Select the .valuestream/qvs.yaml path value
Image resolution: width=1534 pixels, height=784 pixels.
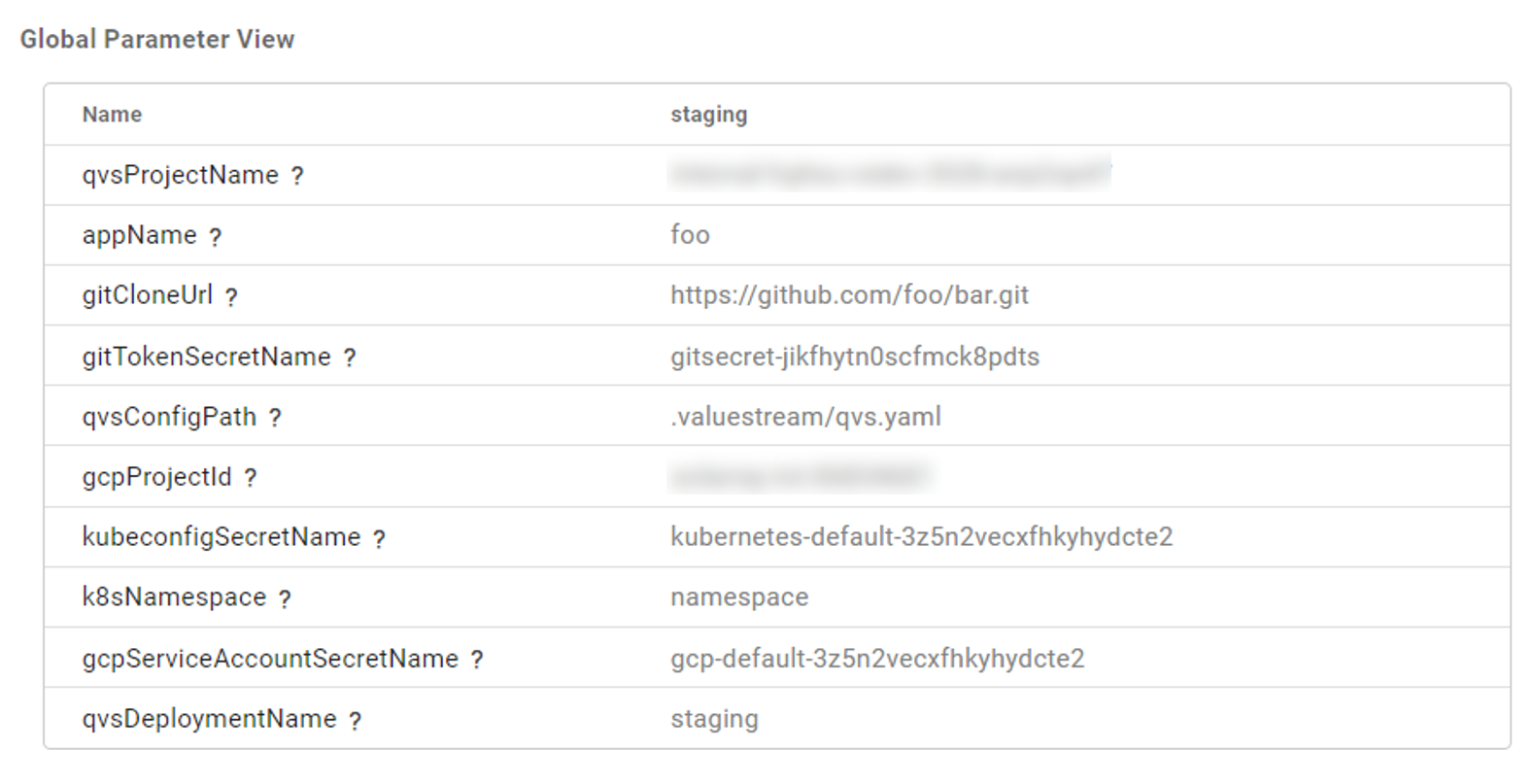click(x=804, y=417)
